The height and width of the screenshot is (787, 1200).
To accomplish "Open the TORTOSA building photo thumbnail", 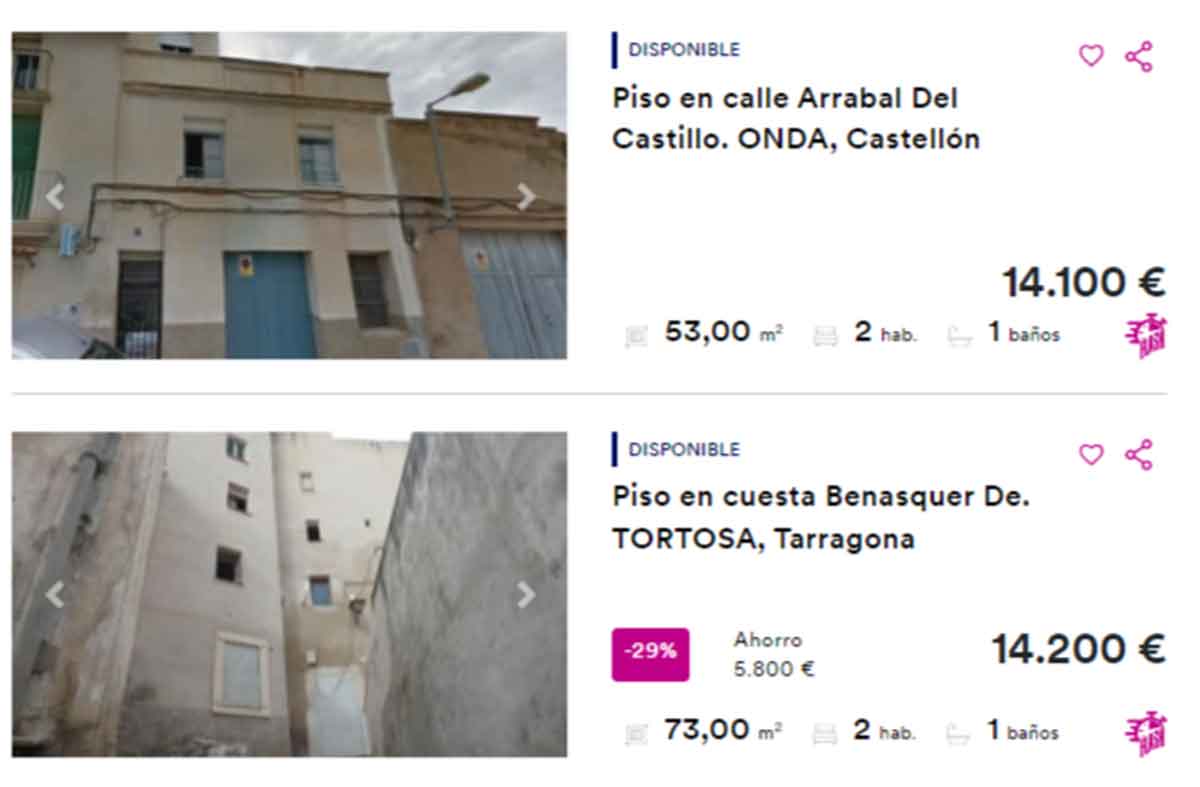I will (289, 594).
